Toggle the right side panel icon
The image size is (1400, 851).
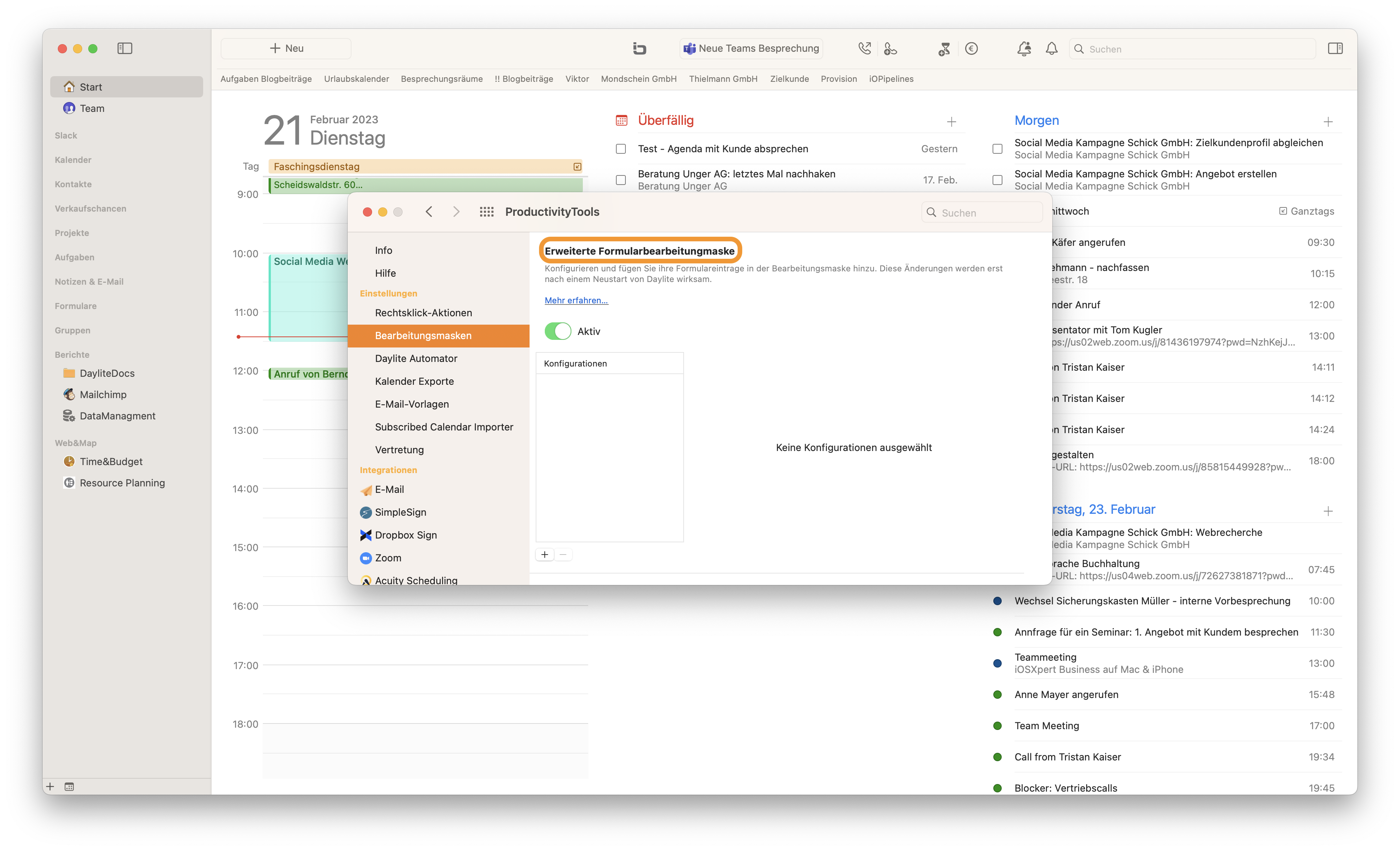[x=1335, y=48]
